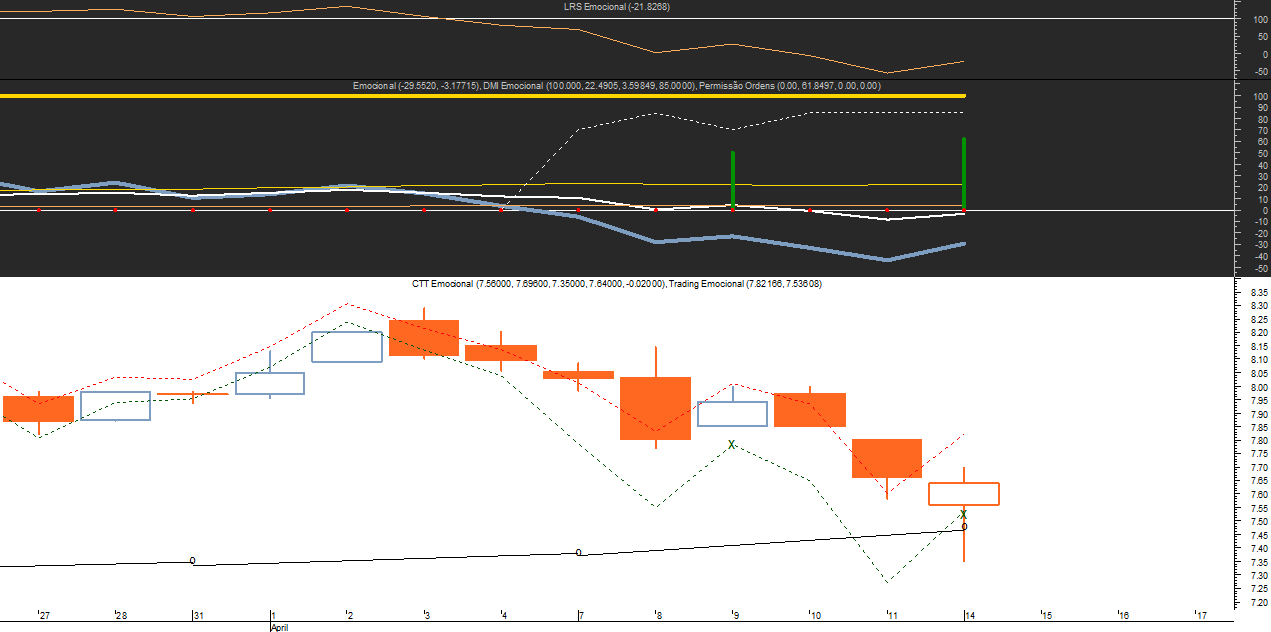Click the hollow orange candle on April 14
The width and height of the screenshot is (1271, 632).
tap(963, 494)
